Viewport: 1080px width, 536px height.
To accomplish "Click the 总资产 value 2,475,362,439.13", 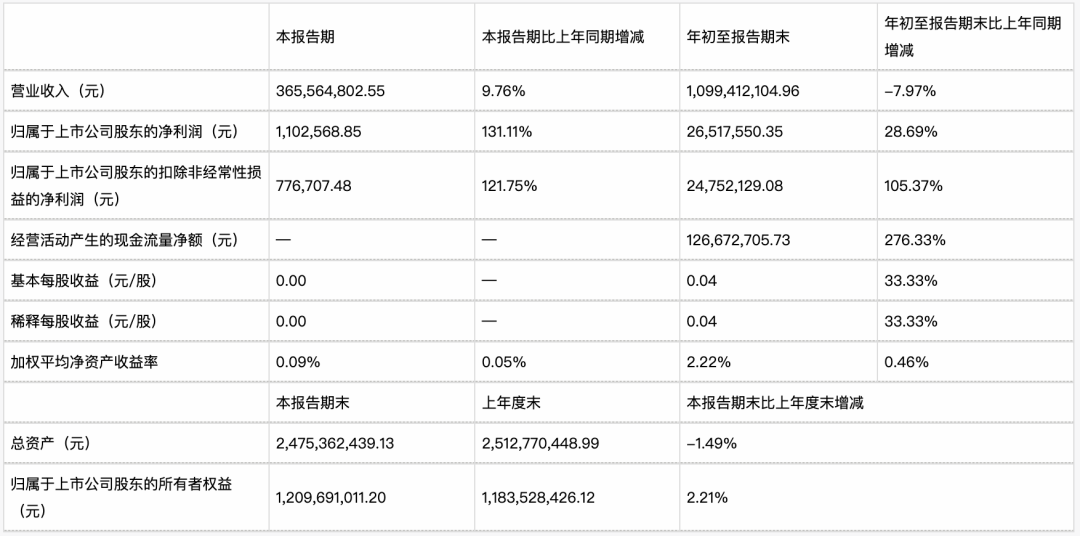I will [x=335, y=444].
